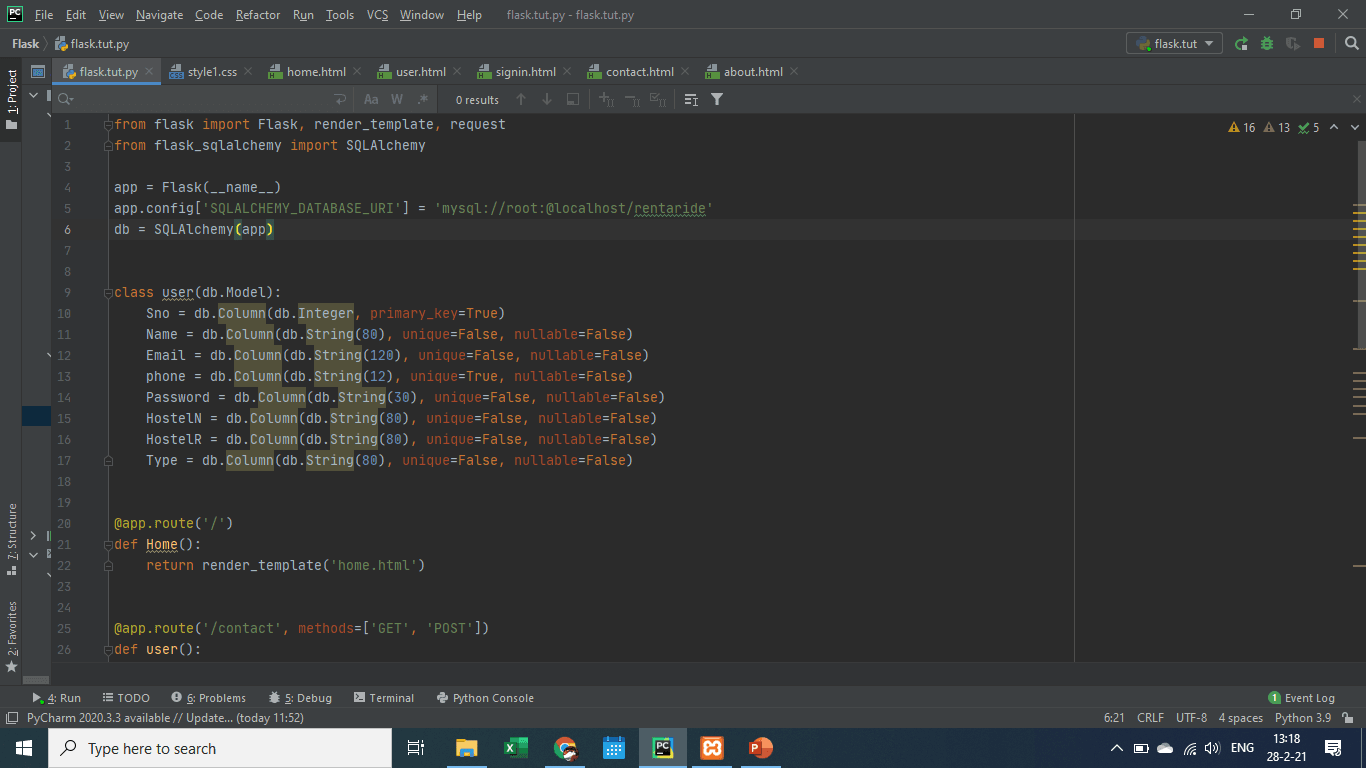Click in the find text input field

coord(203,99)
